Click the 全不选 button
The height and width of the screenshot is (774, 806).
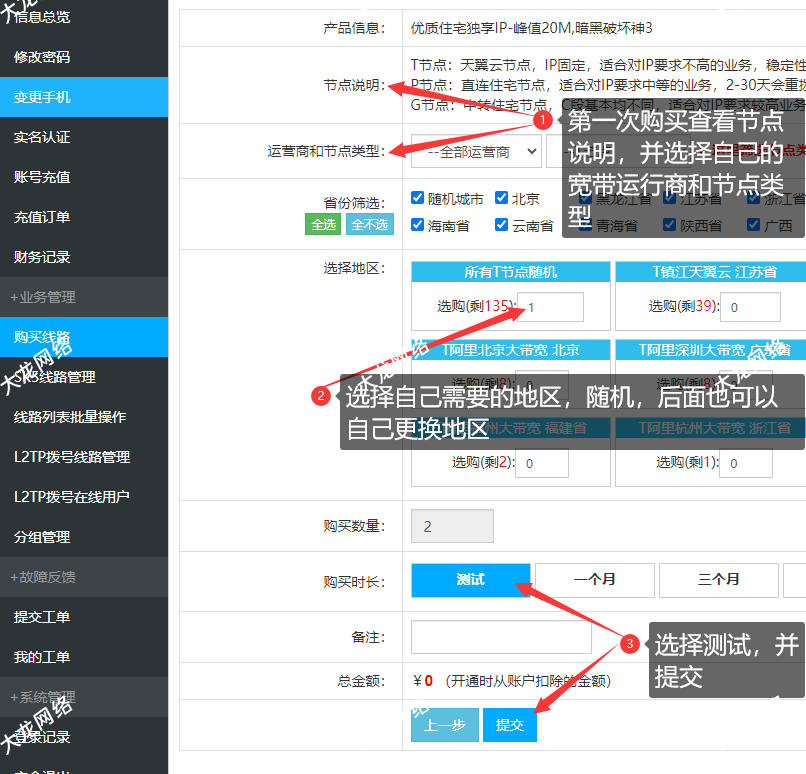(369, 225)
